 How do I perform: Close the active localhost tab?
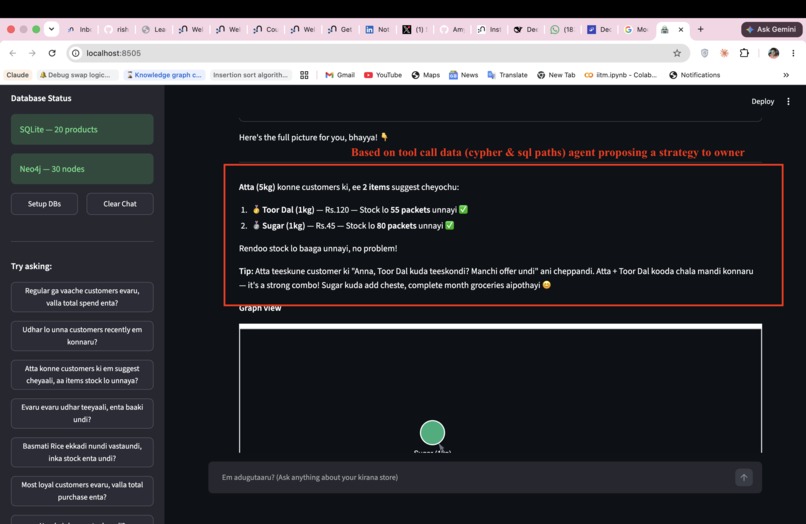(x=681, y=29)
